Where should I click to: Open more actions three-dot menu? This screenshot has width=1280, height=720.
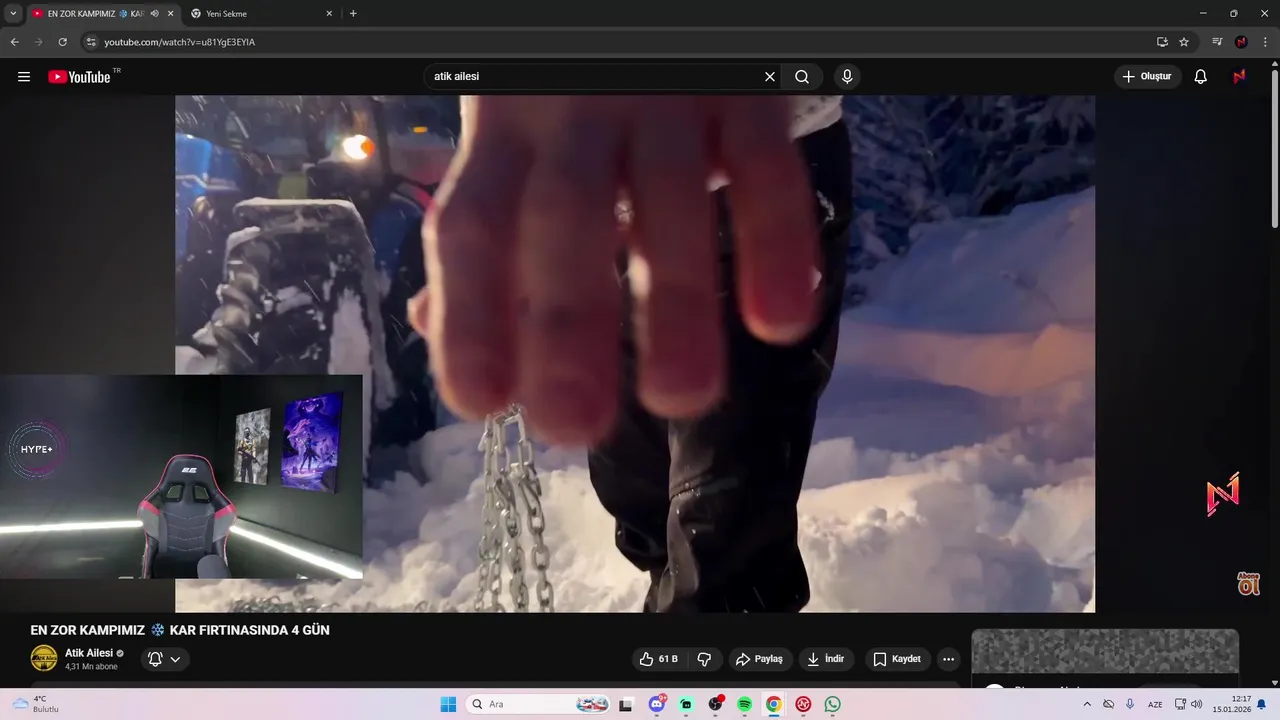point(948,659)
